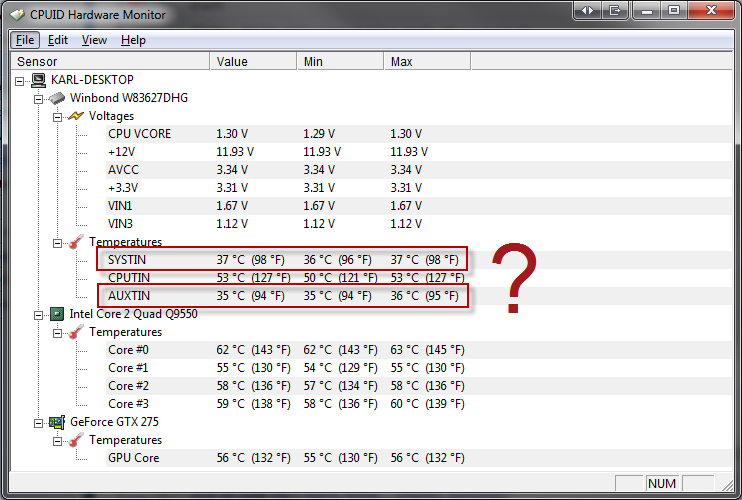Select the VIN1 row
The image size is (742, 500).
tap(419, 206)
